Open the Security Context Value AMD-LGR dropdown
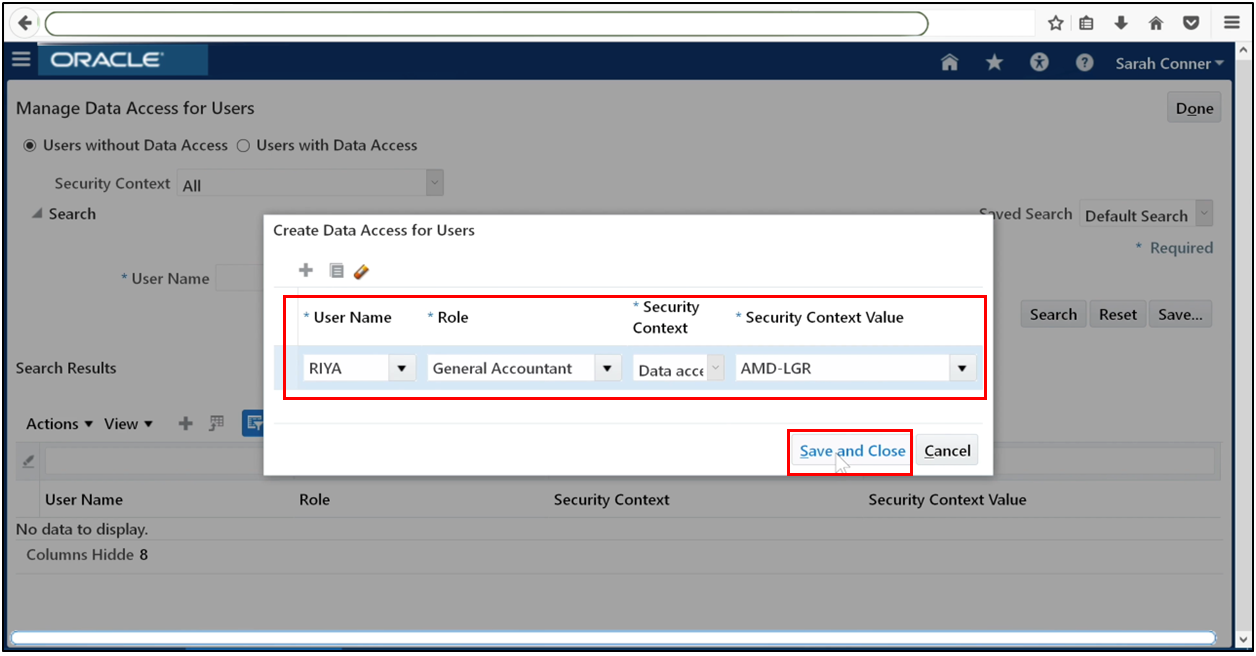The height and width of the screenshot is (656, 1256). click(x=961, y=367)
